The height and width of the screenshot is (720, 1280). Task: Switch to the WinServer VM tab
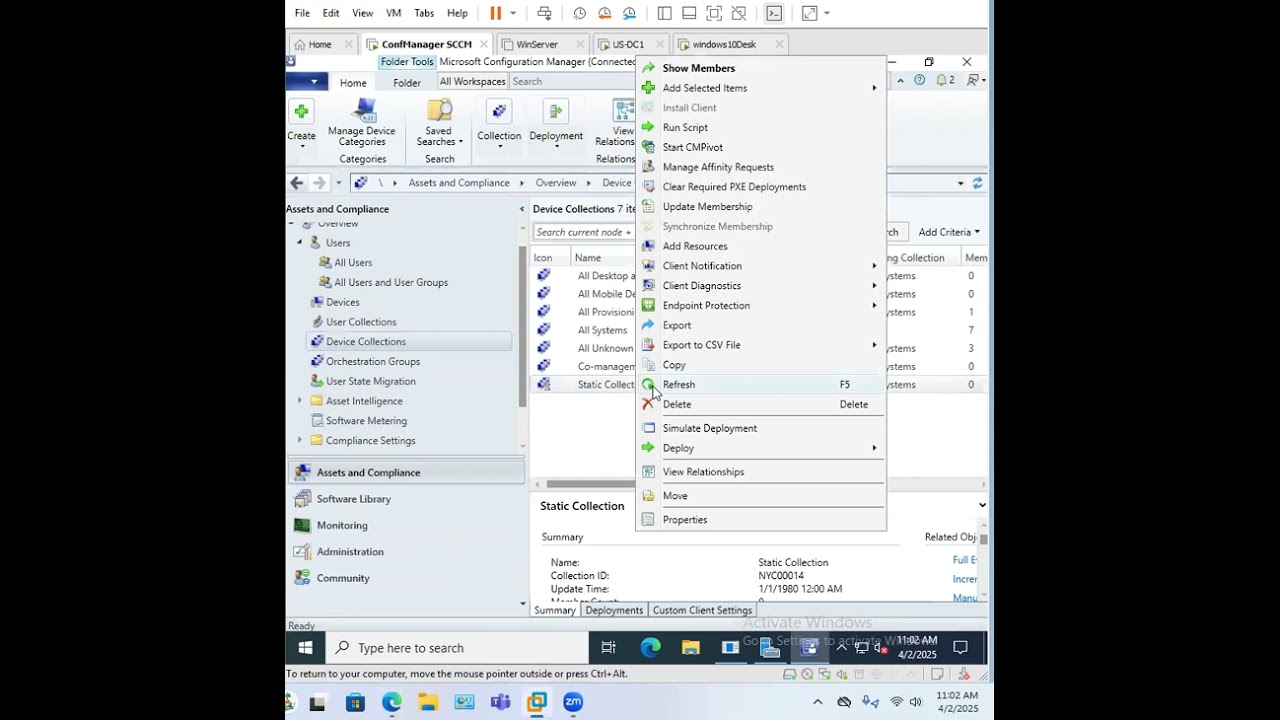tap(537, 44)
